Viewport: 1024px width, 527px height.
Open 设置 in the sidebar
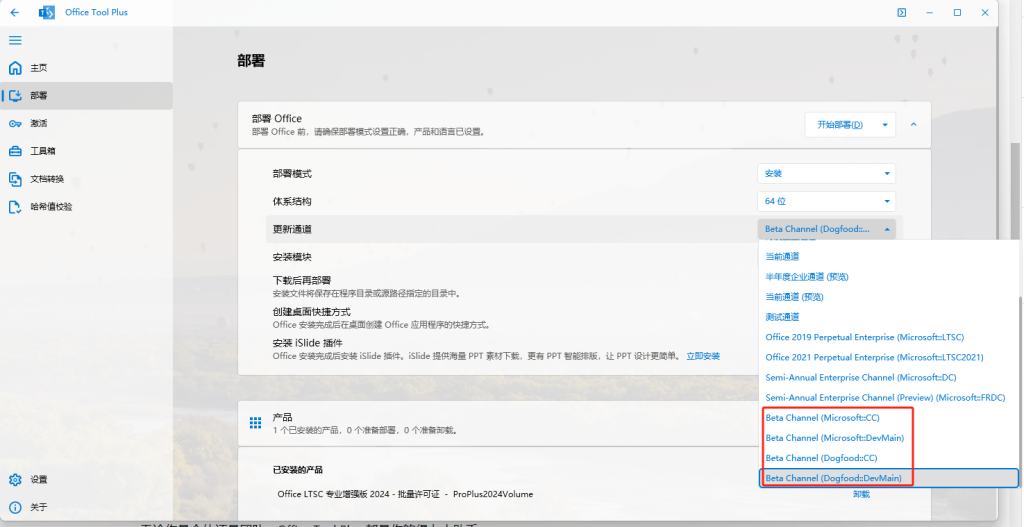click(86, 479)
